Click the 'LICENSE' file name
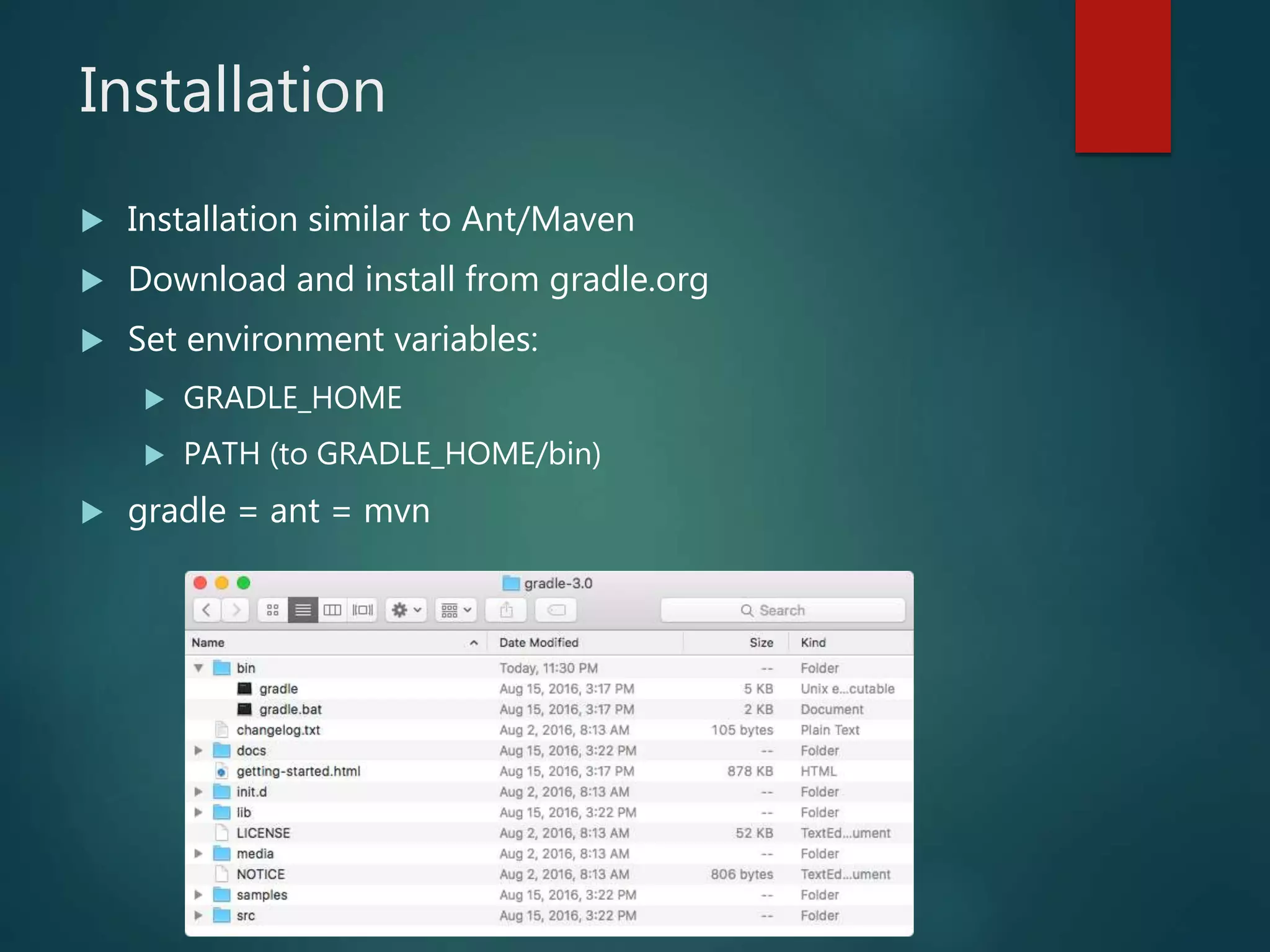The height and width of the screenshot is (952, 1270). pyautogui.click(x=263, y=833)
